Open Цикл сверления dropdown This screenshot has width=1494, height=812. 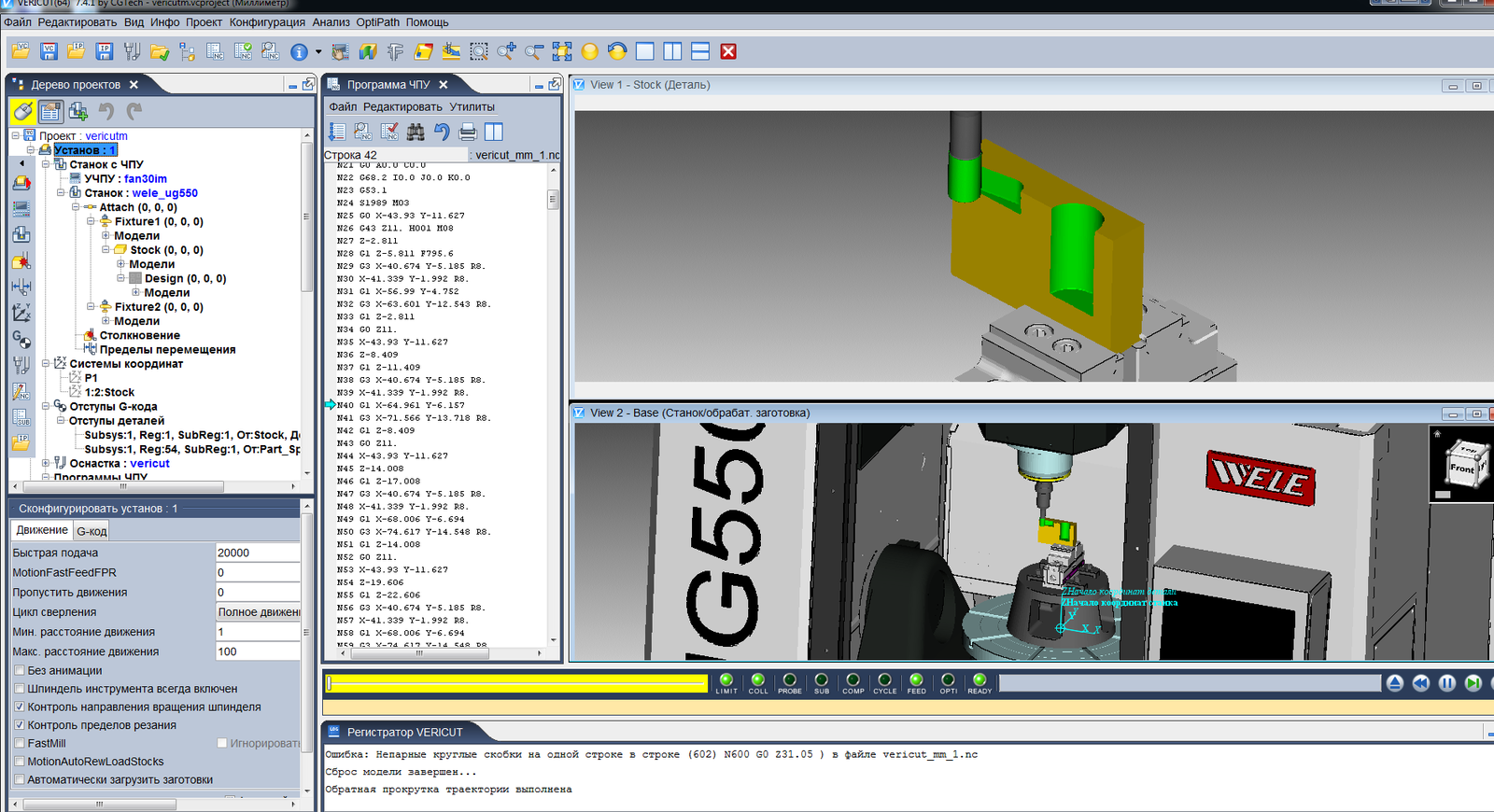[258, 612]
